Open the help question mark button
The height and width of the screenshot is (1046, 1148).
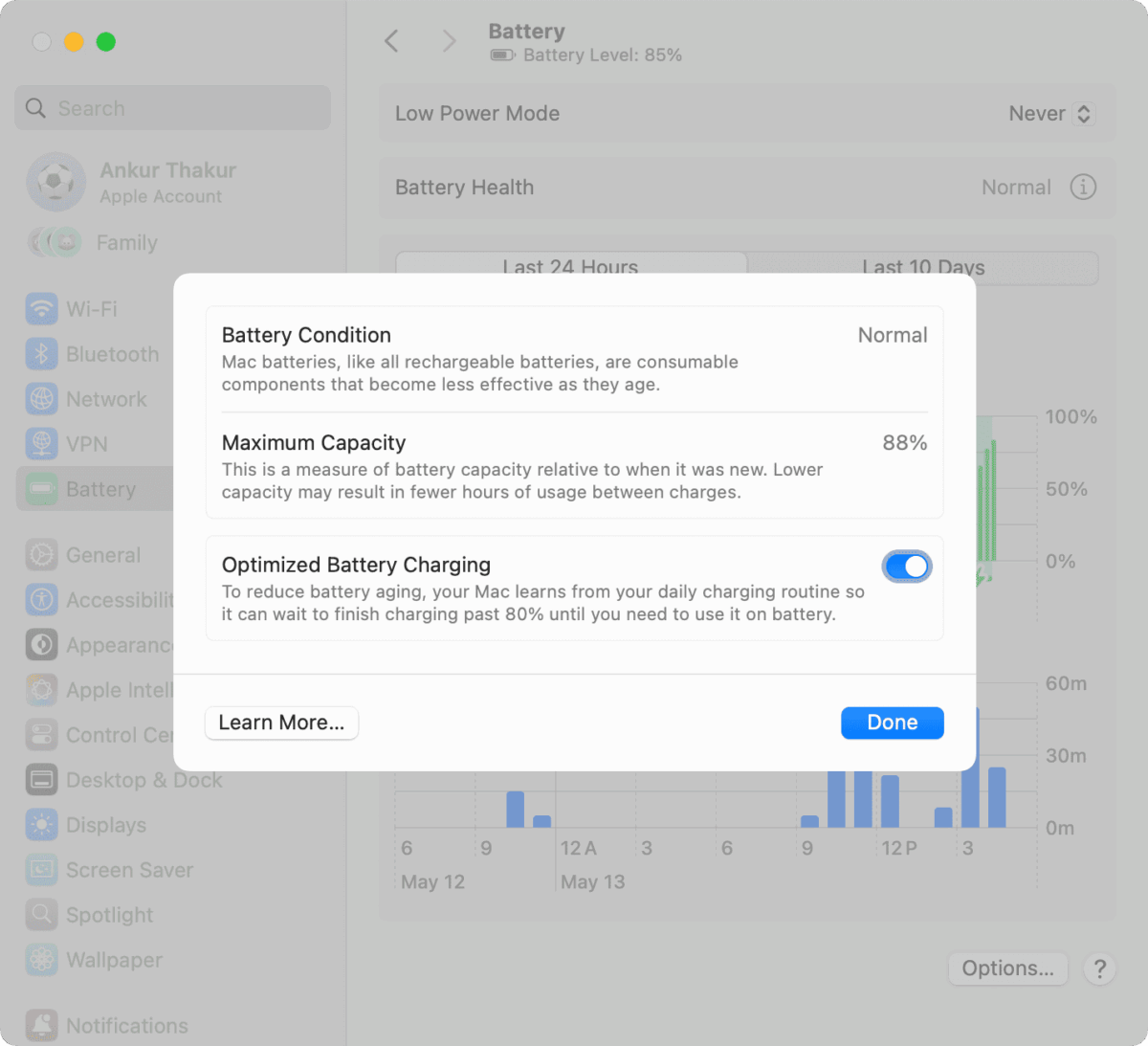pos(1100,969)
